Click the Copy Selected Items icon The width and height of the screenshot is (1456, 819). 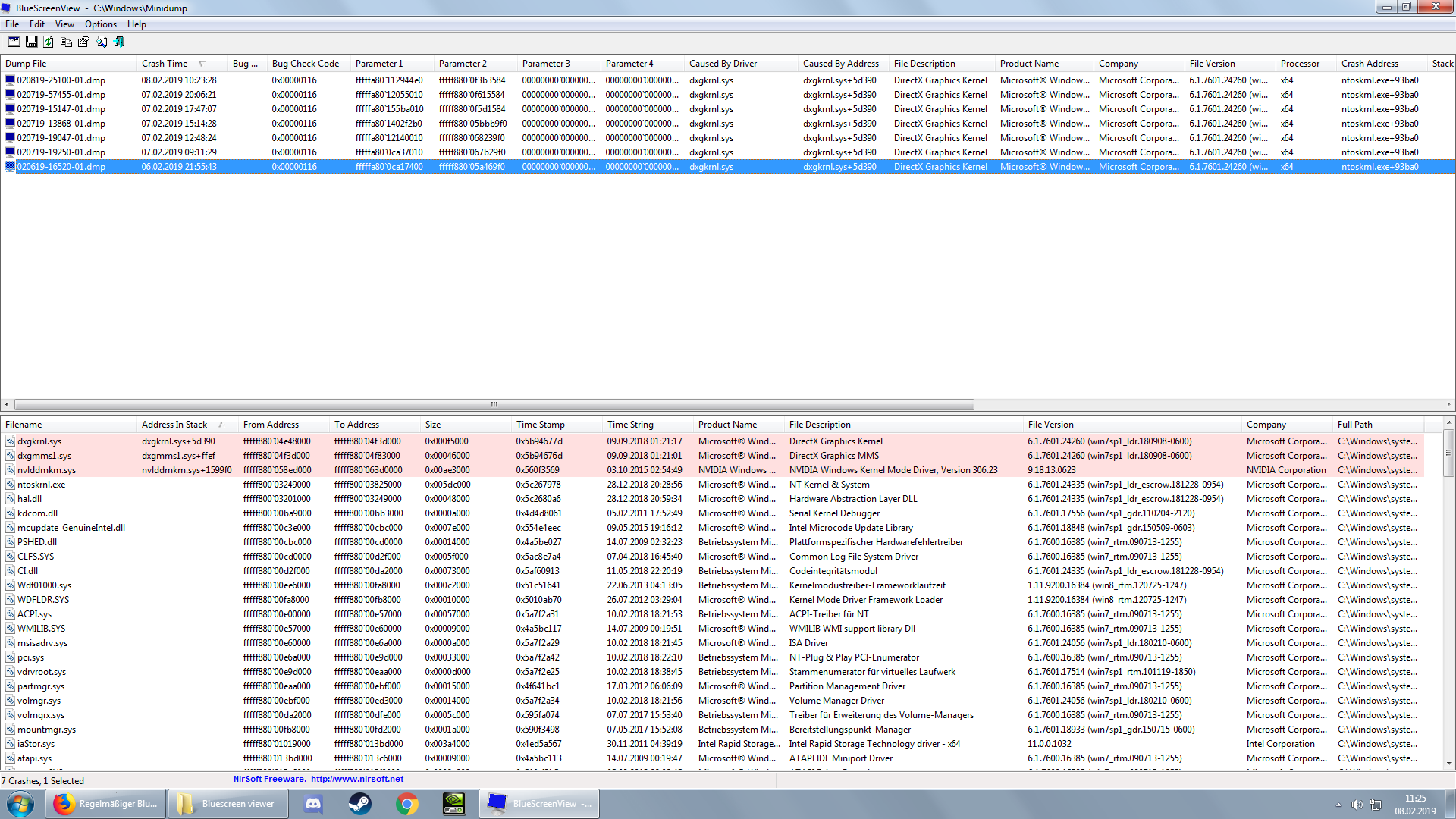point(66,42)
